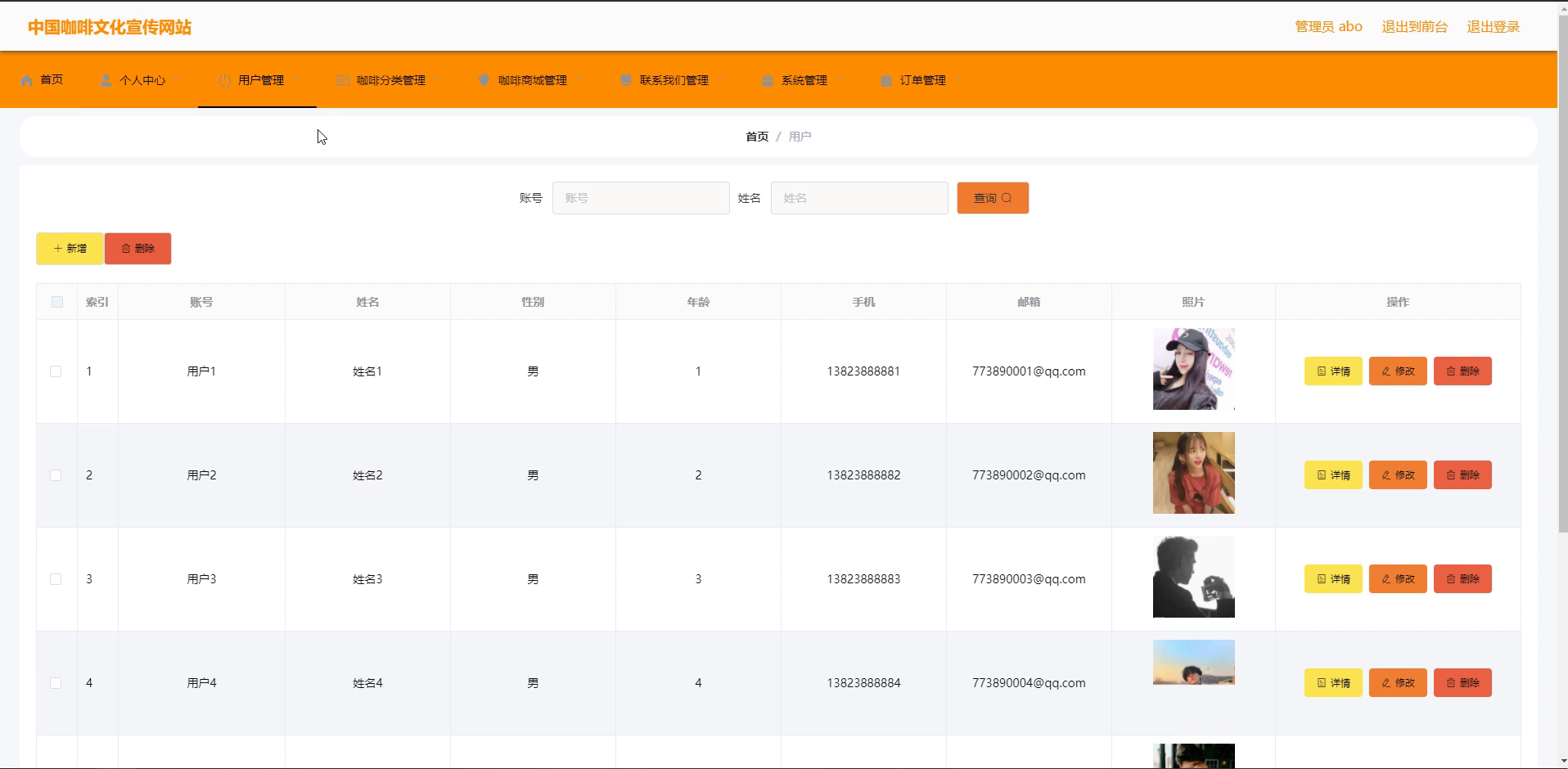
Task: Focus the 账号 search input
Action: tap(641, 198)
